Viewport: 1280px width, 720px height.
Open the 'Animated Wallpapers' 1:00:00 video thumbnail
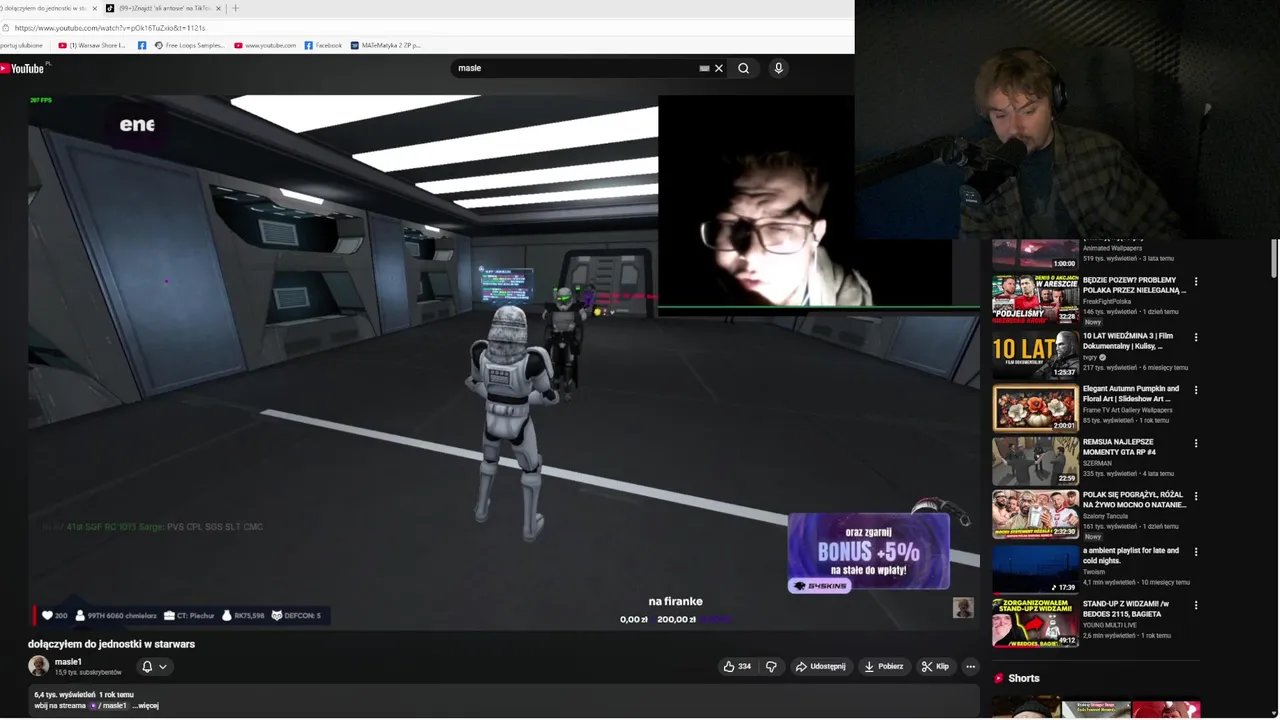pyautogui.click(x=1035, y=255)
